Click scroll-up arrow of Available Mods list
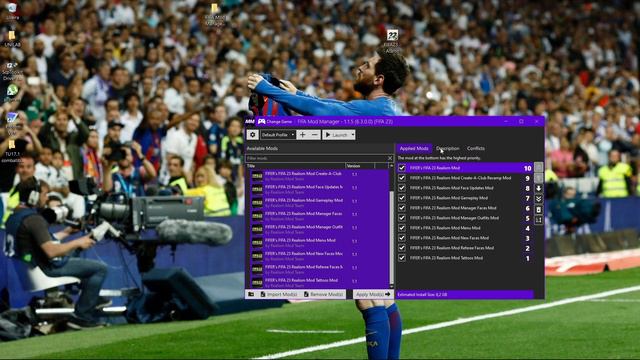This screenshot has height=360, width=640. tap(391, 166)
